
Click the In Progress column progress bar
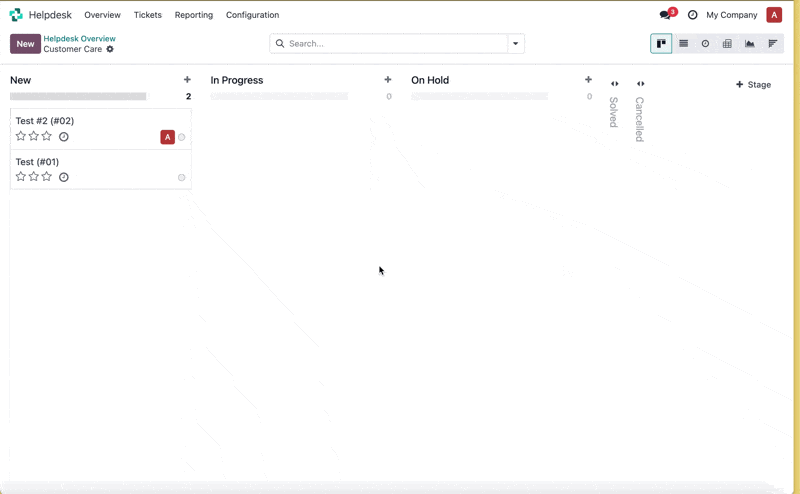click(279, 96)
